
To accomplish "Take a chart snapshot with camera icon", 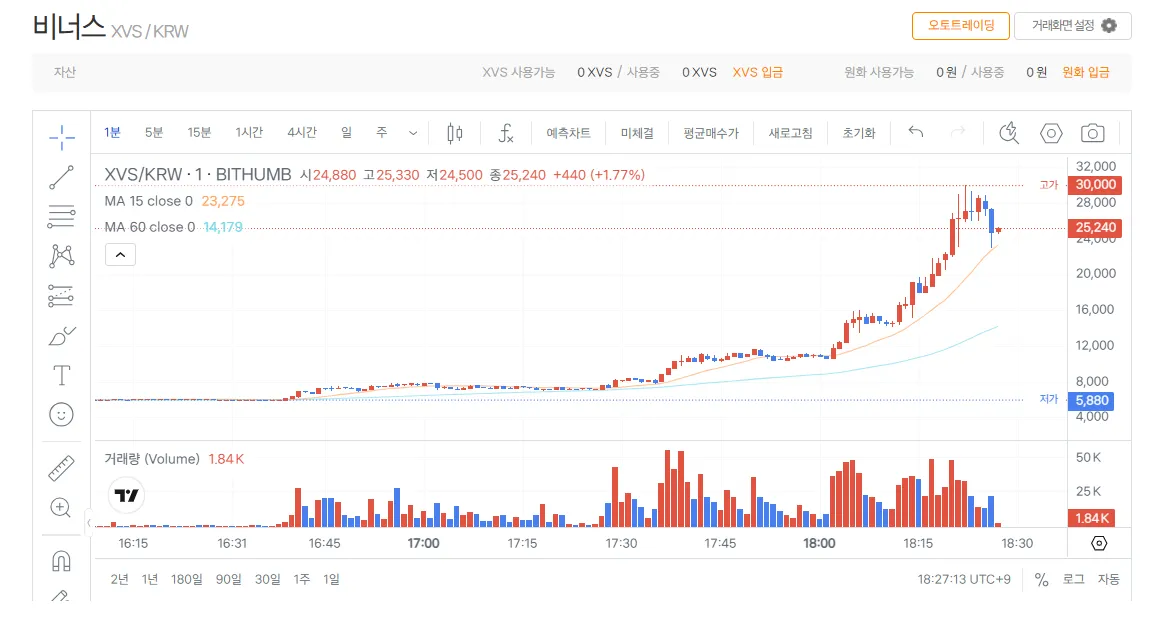I will (1092, 133).
